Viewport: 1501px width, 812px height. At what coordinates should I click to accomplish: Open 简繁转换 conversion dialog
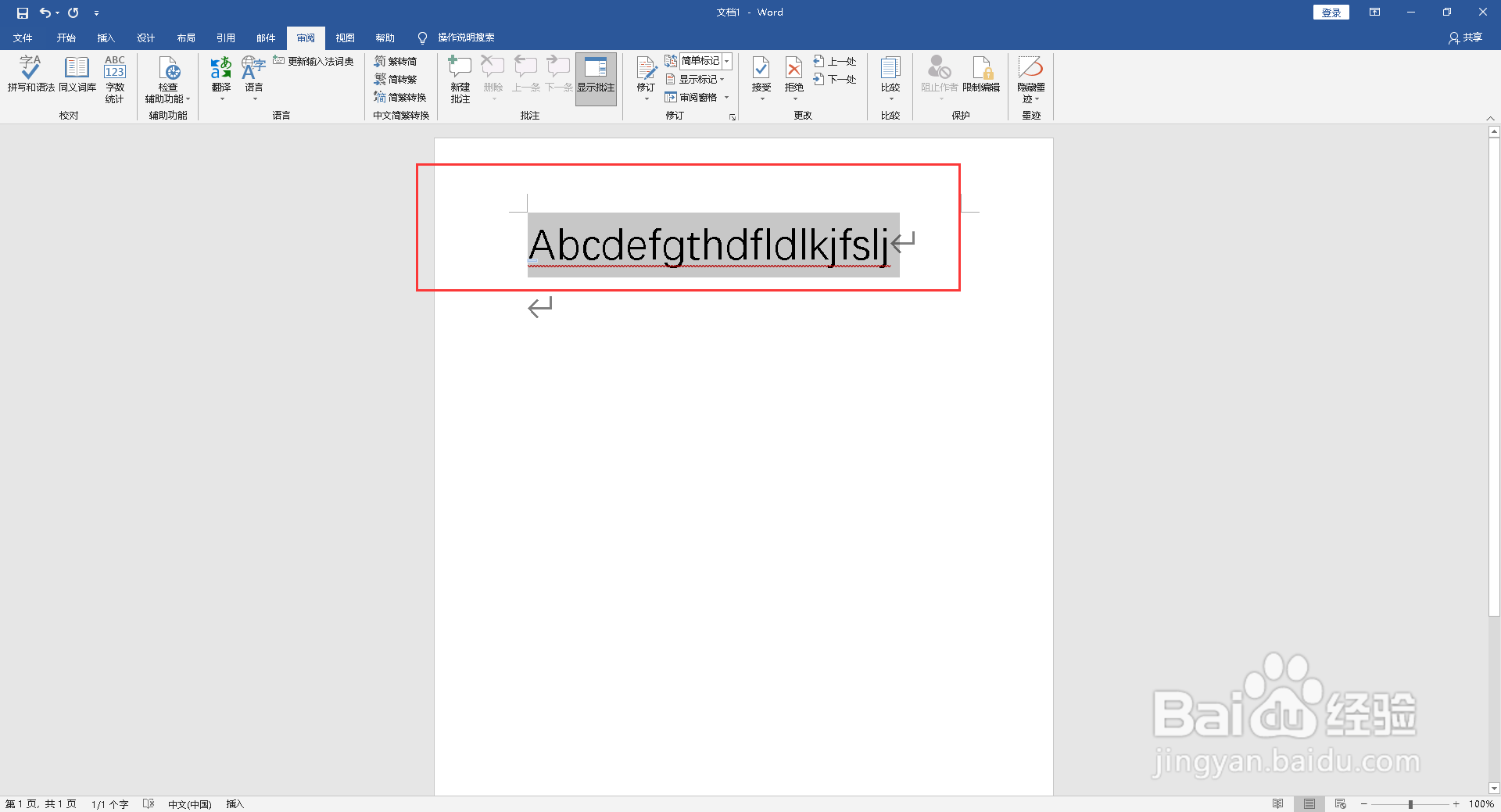pyautogui.click(x=400, y=97)
